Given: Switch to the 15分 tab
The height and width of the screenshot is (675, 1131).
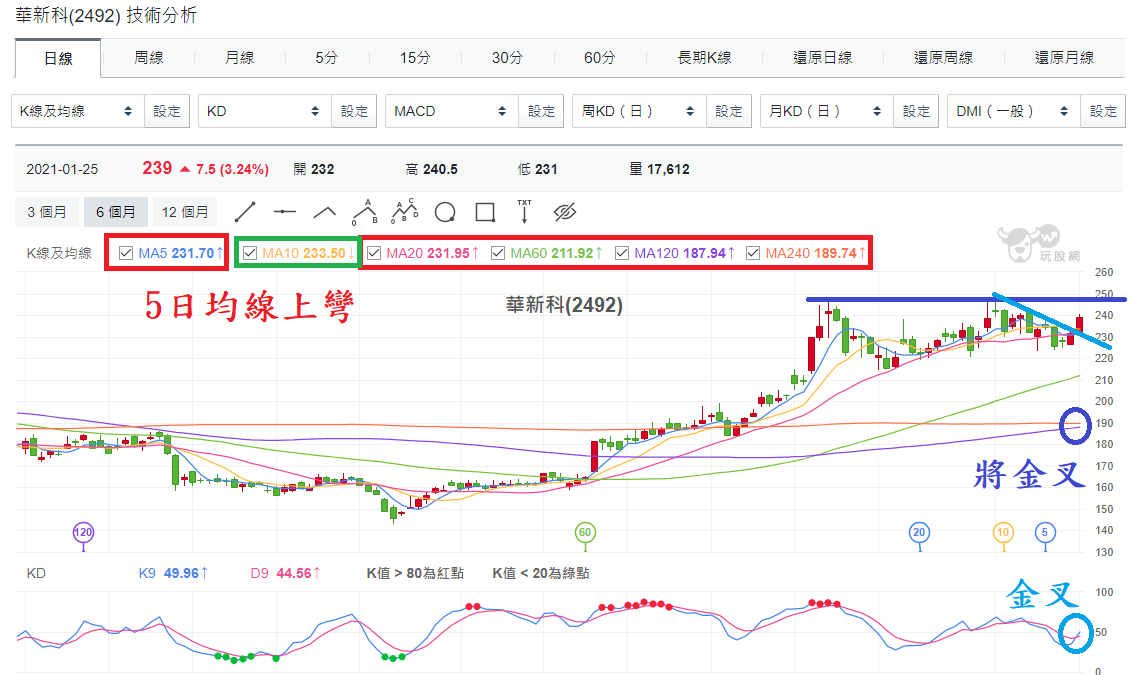Looking at the screenshot, I should coord(415,58).
